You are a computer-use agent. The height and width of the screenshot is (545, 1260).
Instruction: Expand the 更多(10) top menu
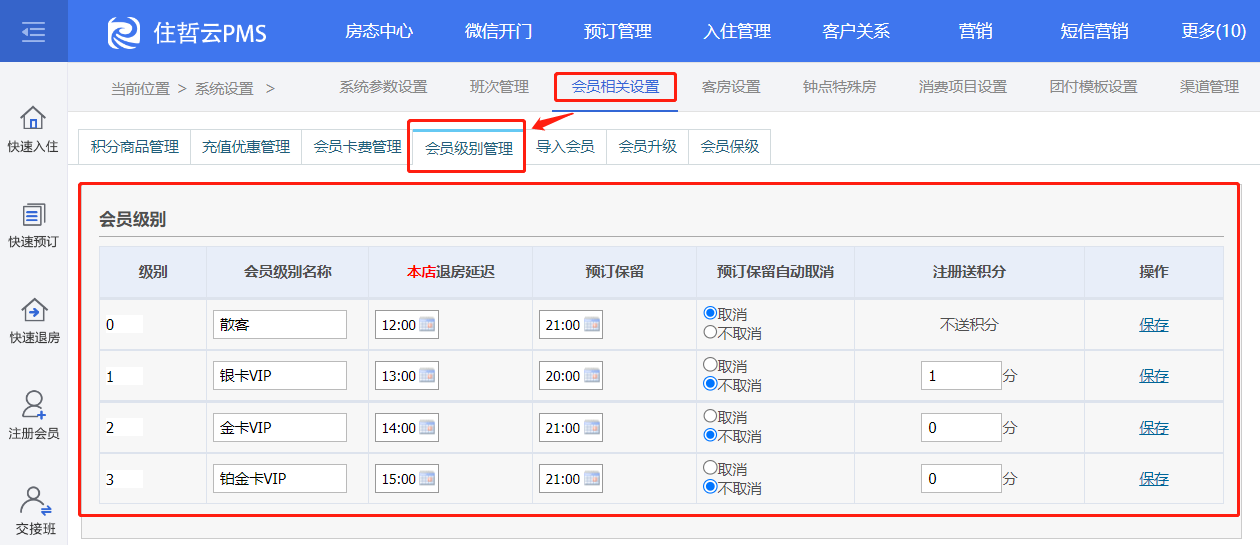coord(1213,31)
